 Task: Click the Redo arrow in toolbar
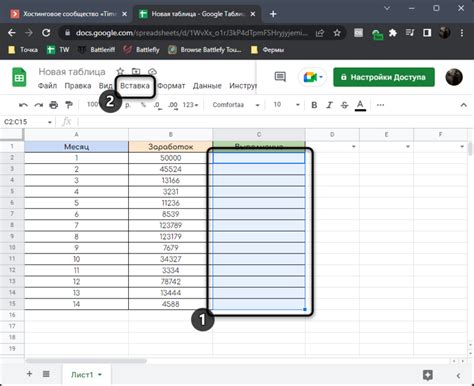tap(39, 105)
